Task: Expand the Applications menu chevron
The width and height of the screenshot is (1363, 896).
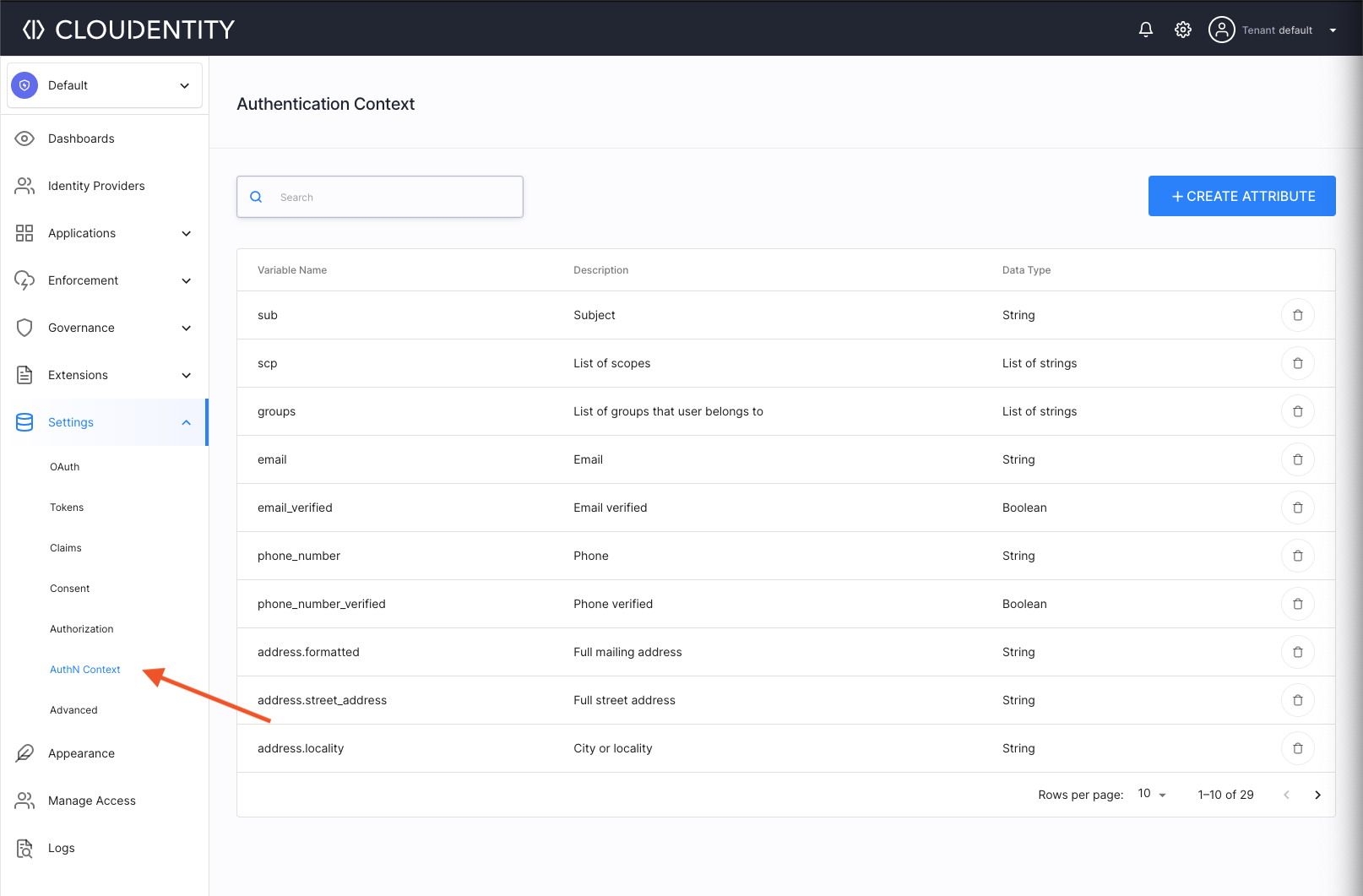Action: tap(187, 233)
